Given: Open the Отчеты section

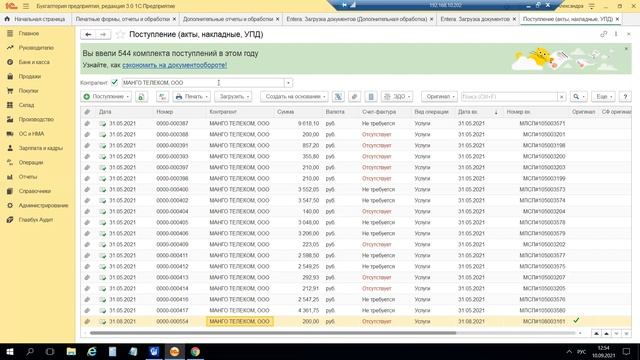Looking at the screenshot, I should pyautogui.click(x=27, y=177).
